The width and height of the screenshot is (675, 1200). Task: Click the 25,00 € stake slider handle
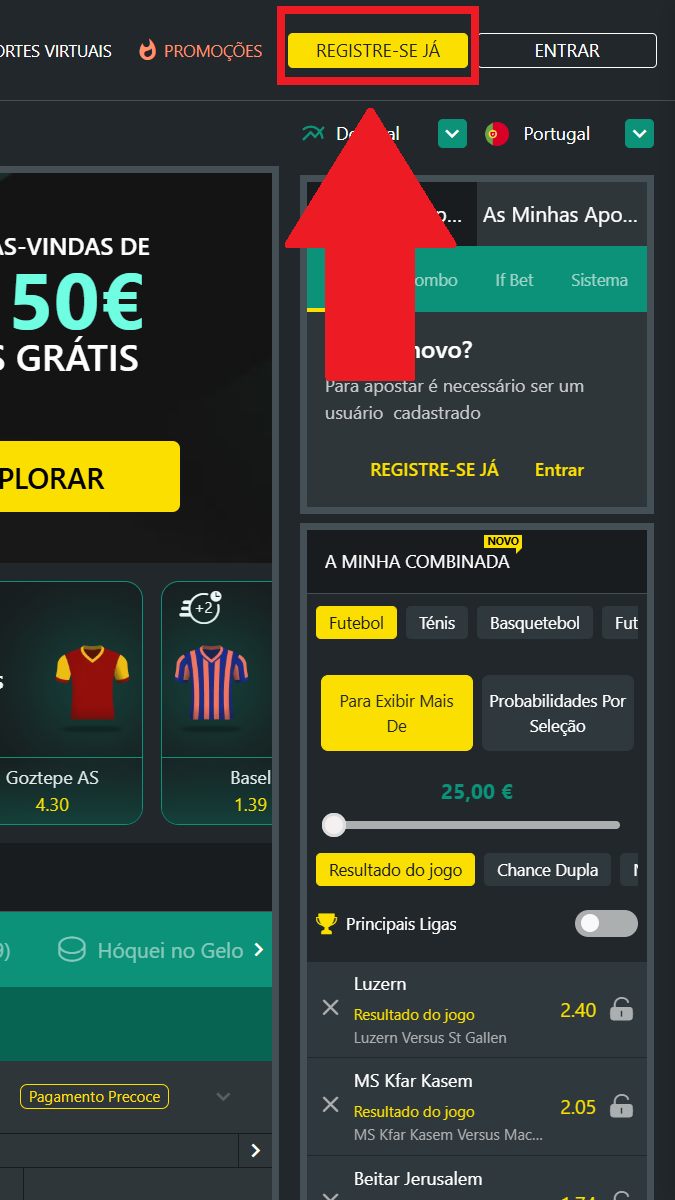(x=334, y=825)
